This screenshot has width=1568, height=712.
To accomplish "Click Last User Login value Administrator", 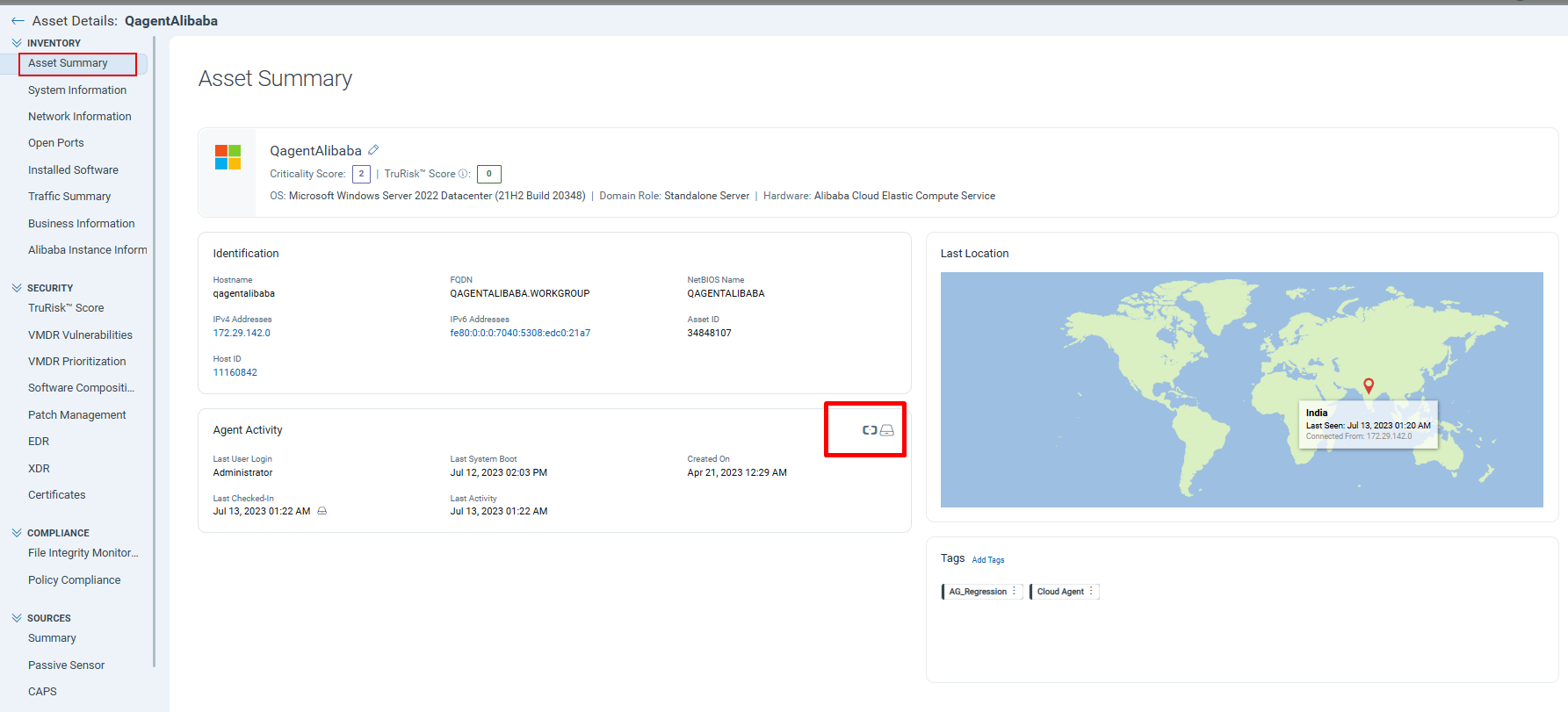I will (x=242, y=472).
